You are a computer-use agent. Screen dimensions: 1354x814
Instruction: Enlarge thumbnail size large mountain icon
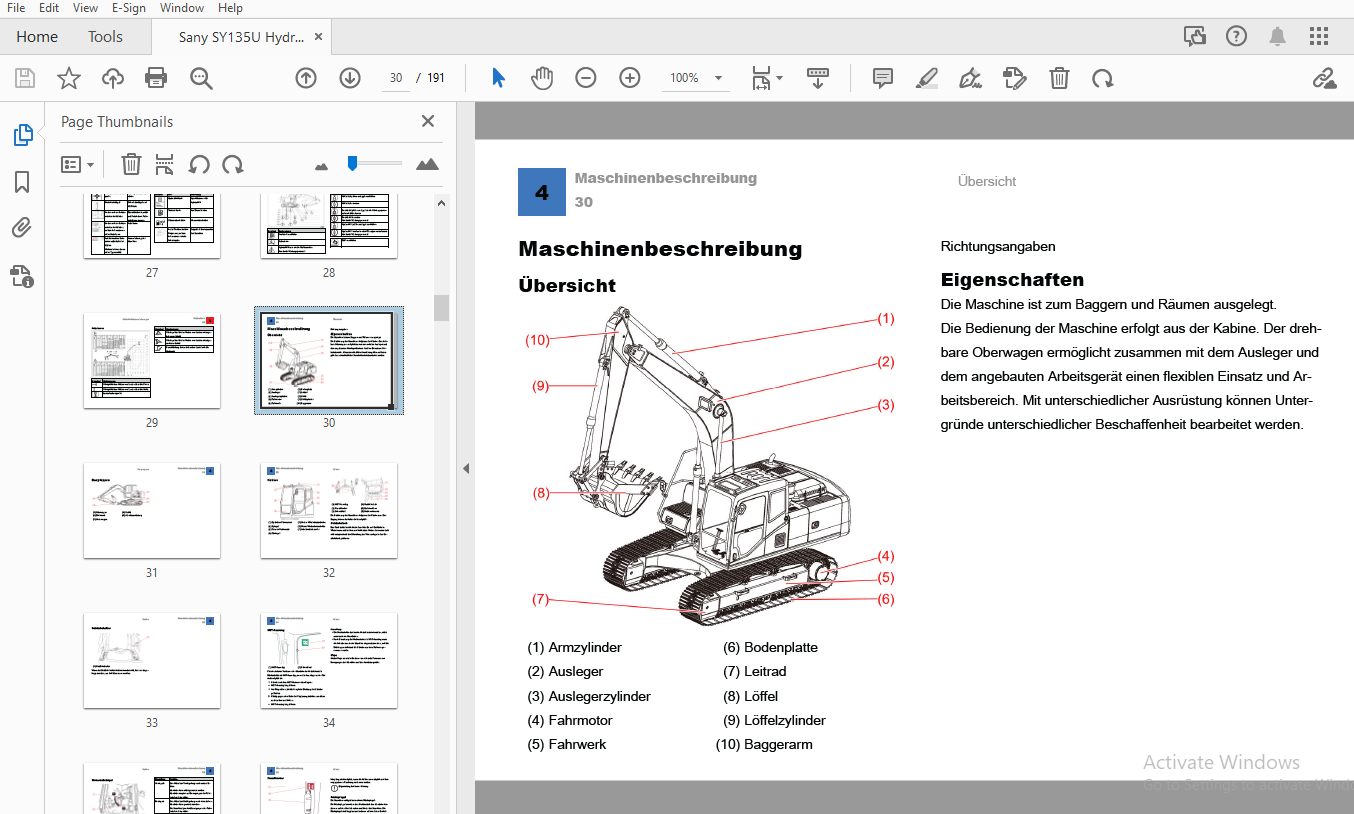pyautogui.click(x=427, y=164)
